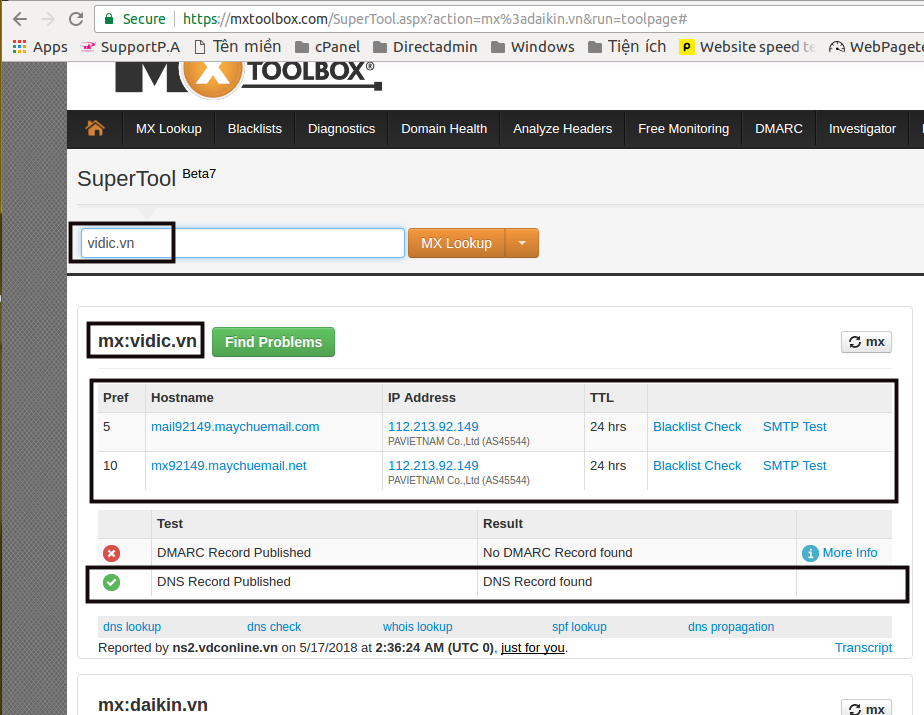This screenshot has width=924, height=715.
Task: Click Blacklist Check for mx92149 row
Action: [697, 466]
